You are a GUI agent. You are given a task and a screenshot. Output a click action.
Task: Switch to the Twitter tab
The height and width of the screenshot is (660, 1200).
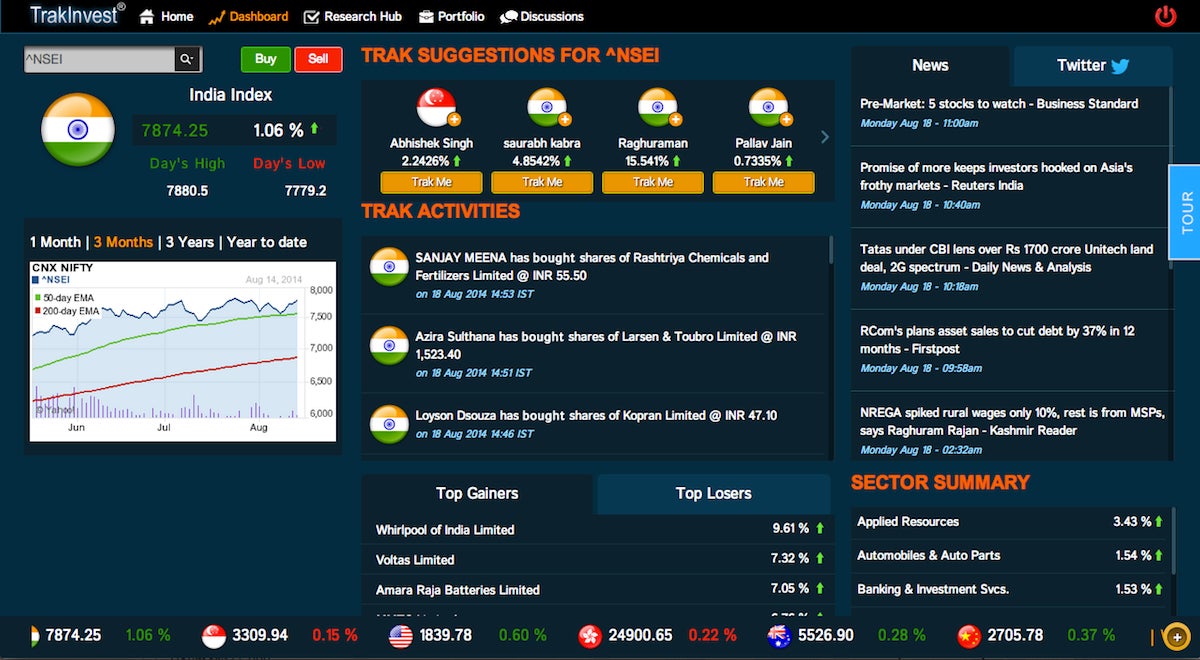(1093, 65)
